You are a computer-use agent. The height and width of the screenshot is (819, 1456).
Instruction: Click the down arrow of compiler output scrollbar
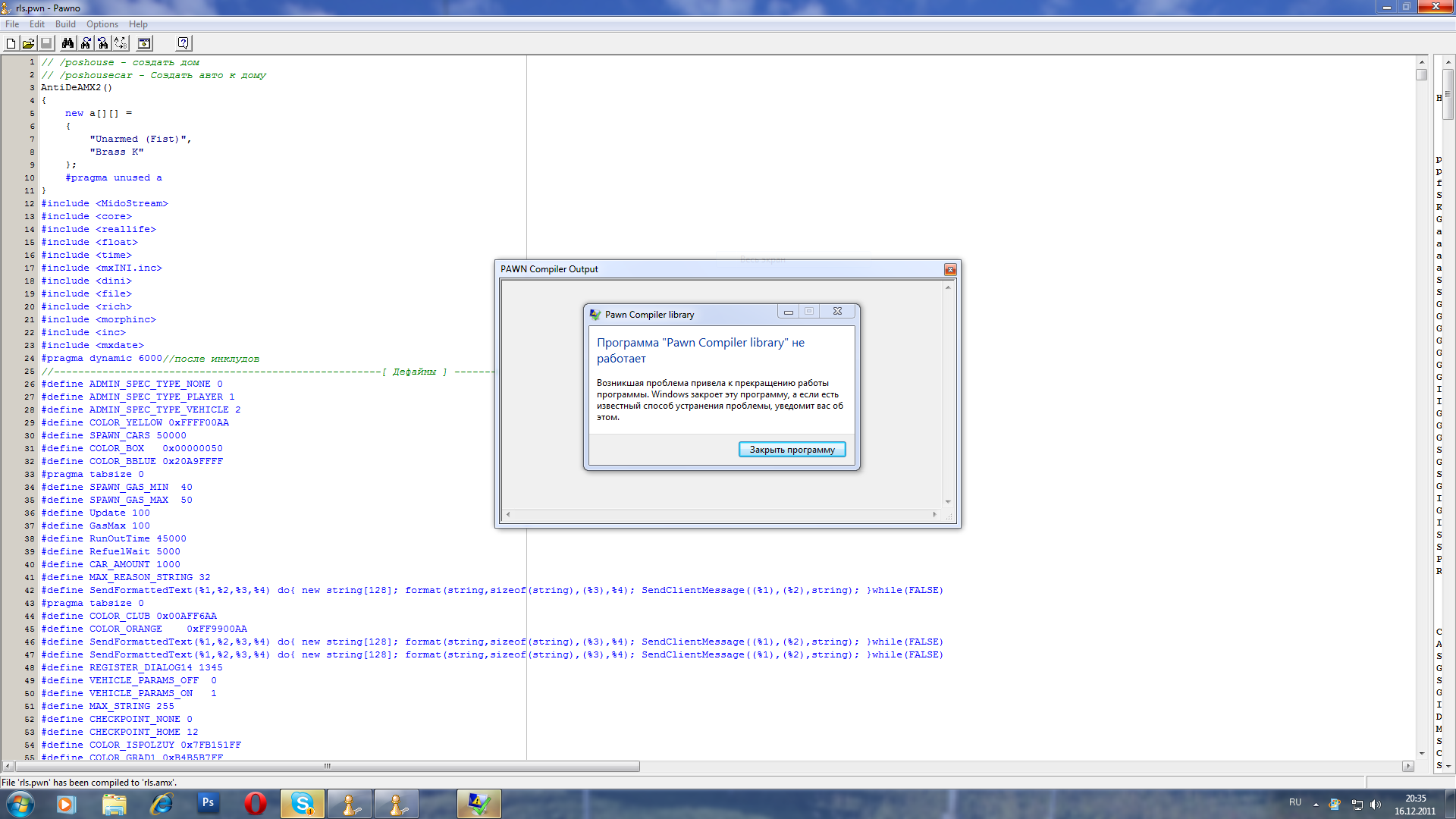click(x=947, y=502)
